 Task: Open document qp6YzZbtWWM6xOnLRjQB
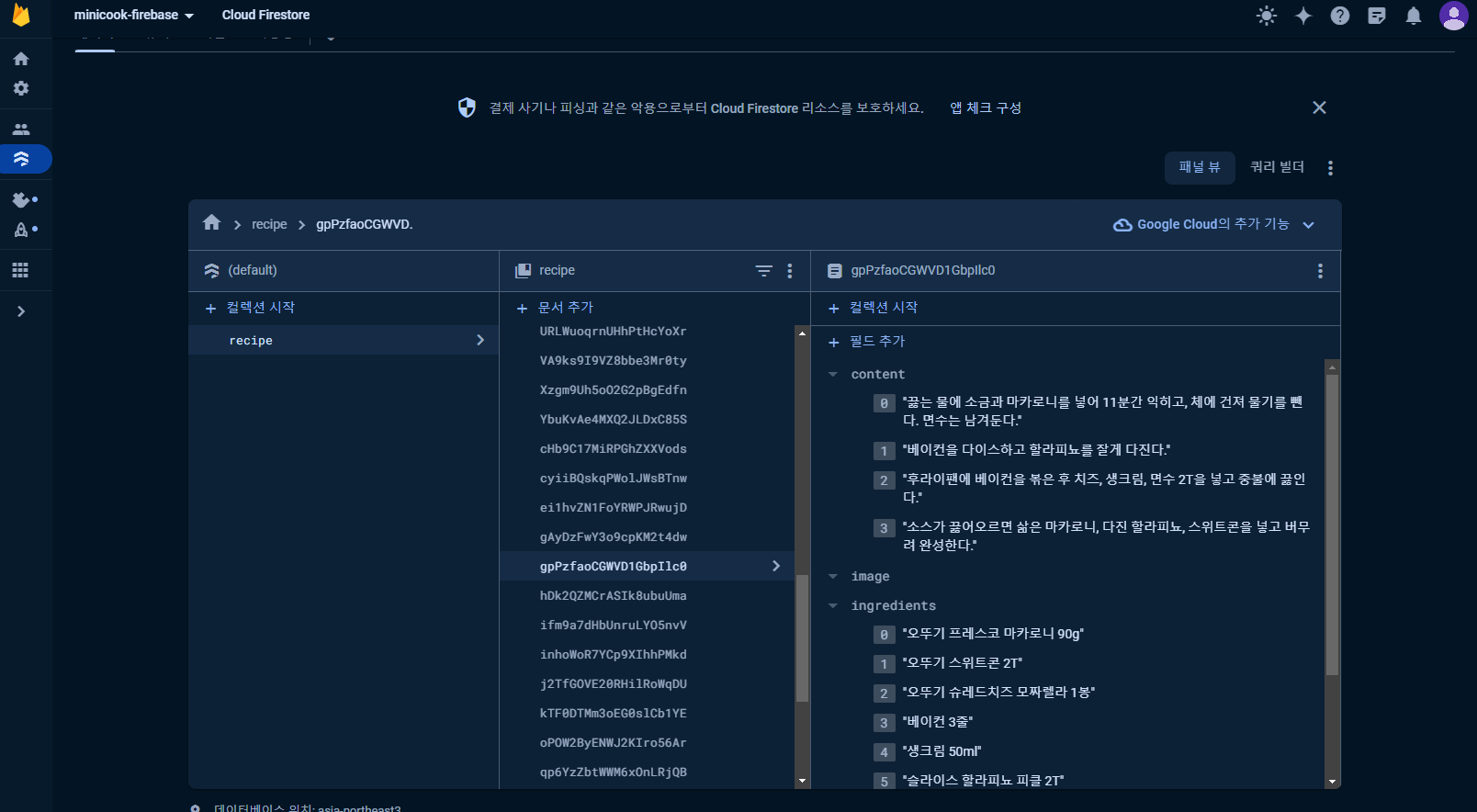coord(613,772)
